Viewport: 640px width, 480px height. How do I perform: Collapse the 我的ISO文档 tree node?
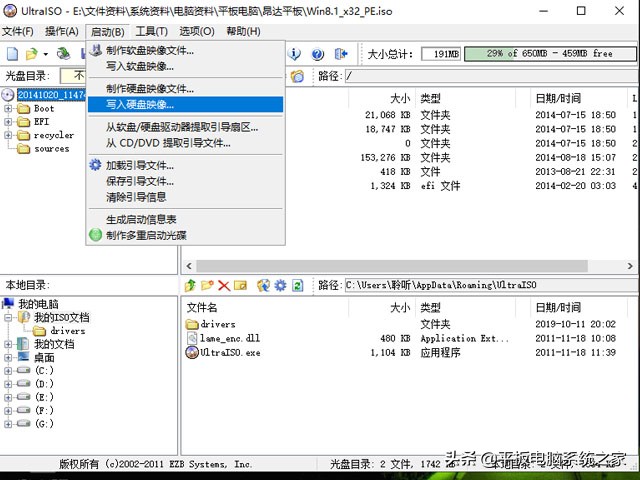point(8,317)
